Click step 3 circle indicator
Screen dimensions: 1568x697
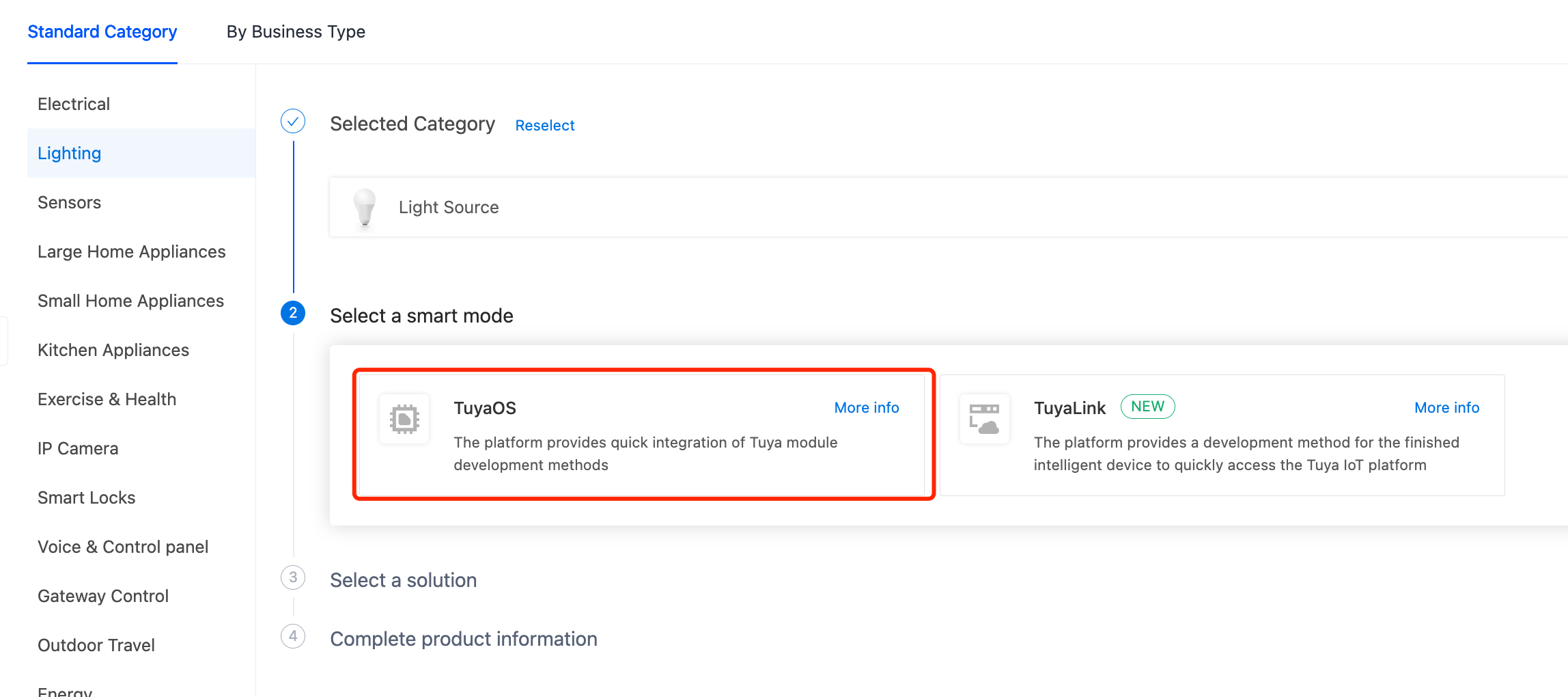(x=293, y=577)
